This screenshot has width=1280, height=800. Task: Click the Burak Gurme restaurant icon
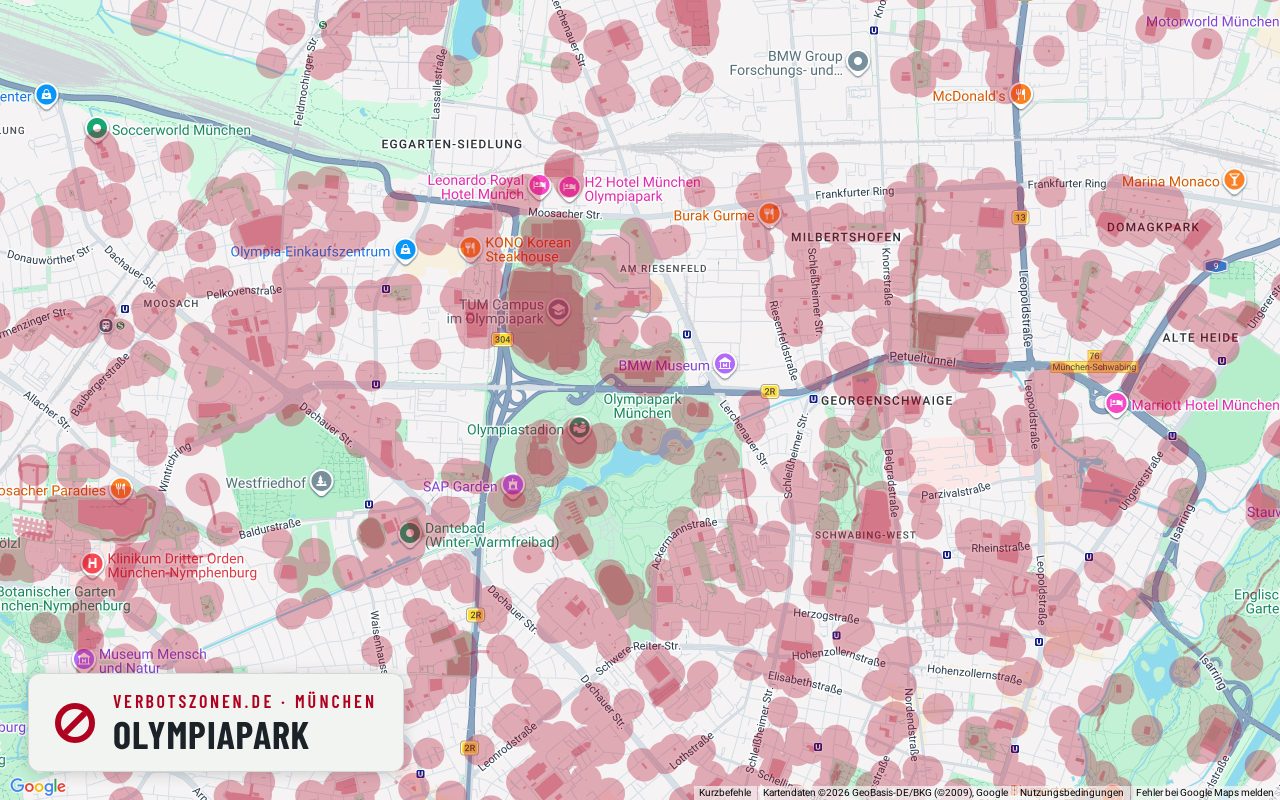click(x=769, y=214)
